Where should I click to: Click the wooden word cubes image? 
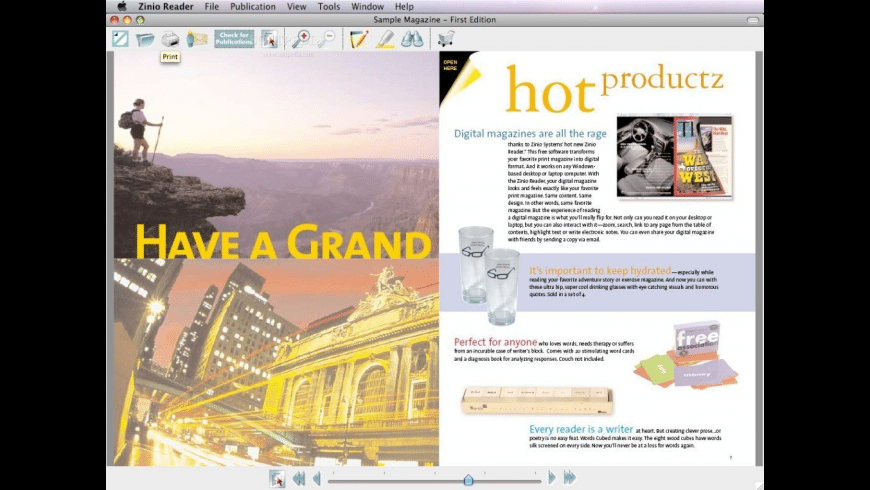point(537,401)
